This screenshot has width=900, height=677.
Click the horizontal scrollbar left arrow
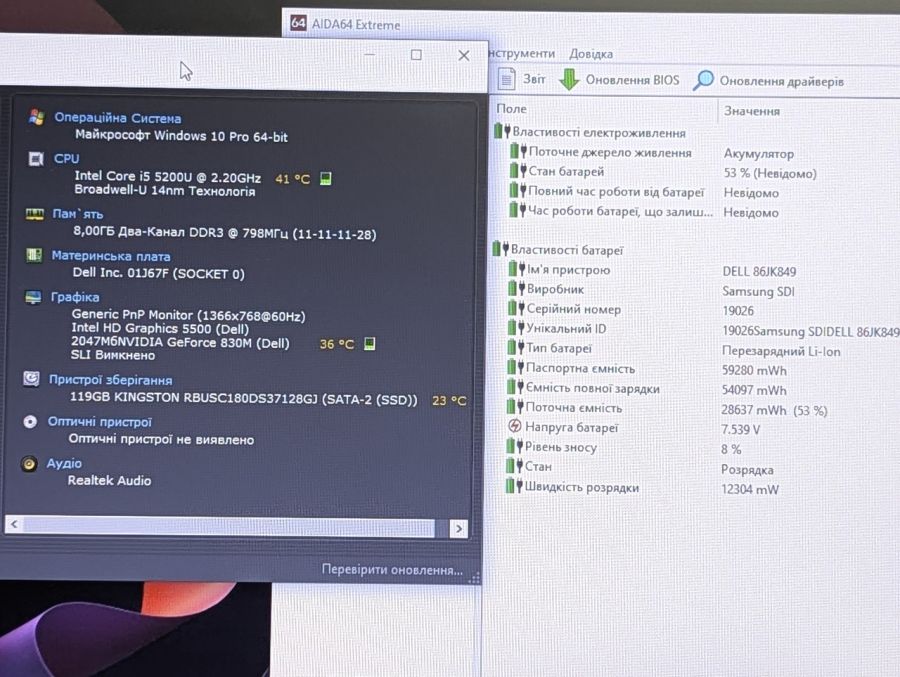(14, 524)
